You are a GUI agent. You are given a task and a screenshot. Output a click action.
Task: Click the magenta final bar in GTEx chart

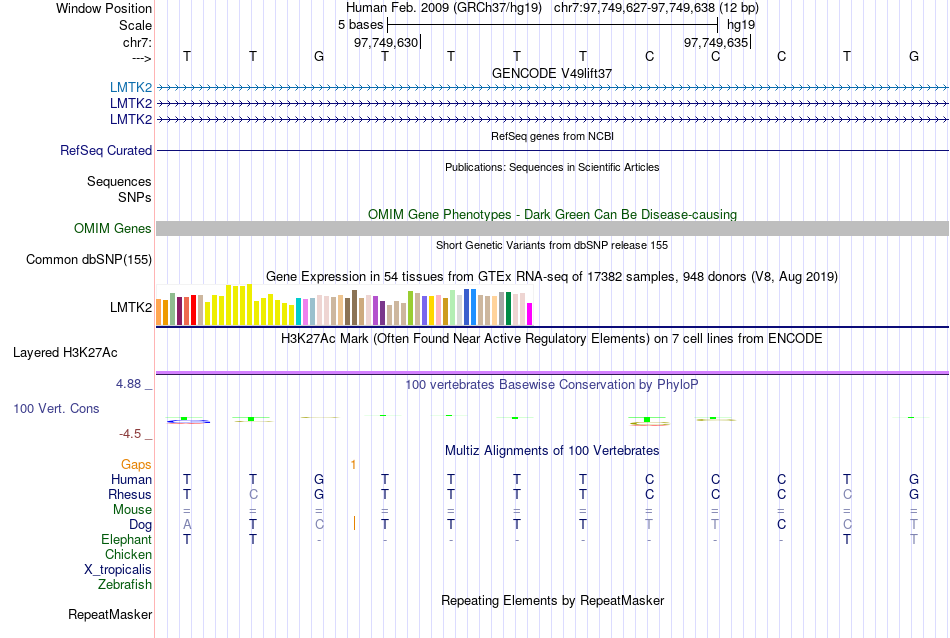pyautogui.click(x=530, y=314)
